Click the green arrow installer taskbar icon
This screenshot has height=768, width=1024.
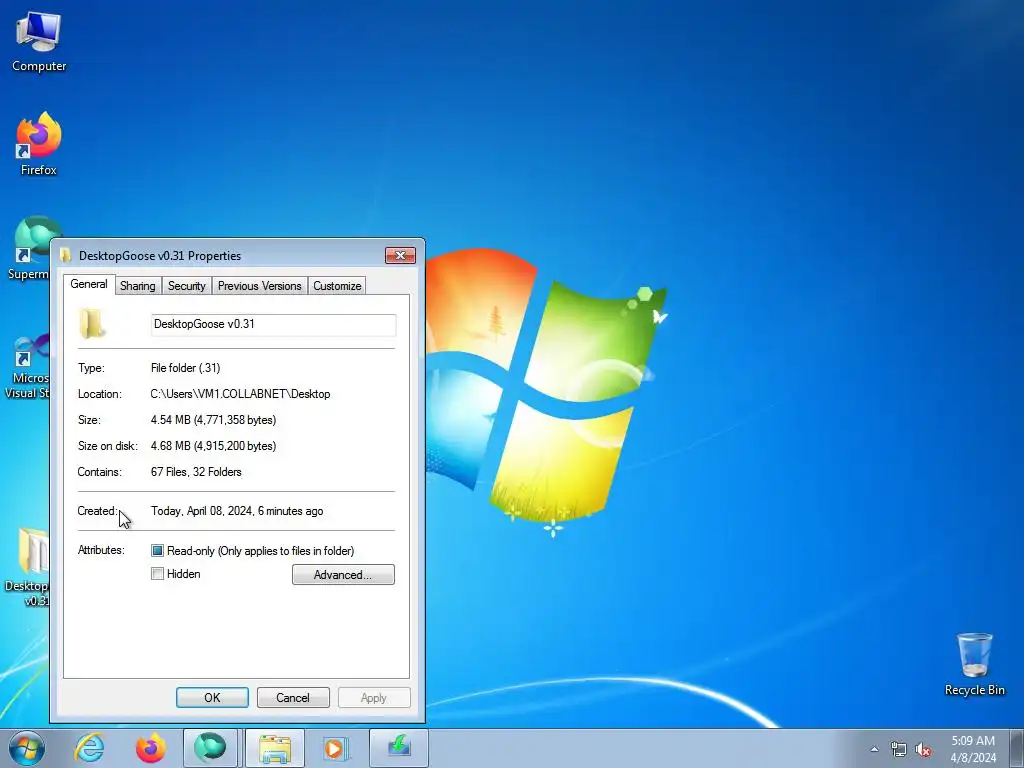pyautogui.click(x=399, y=748)
